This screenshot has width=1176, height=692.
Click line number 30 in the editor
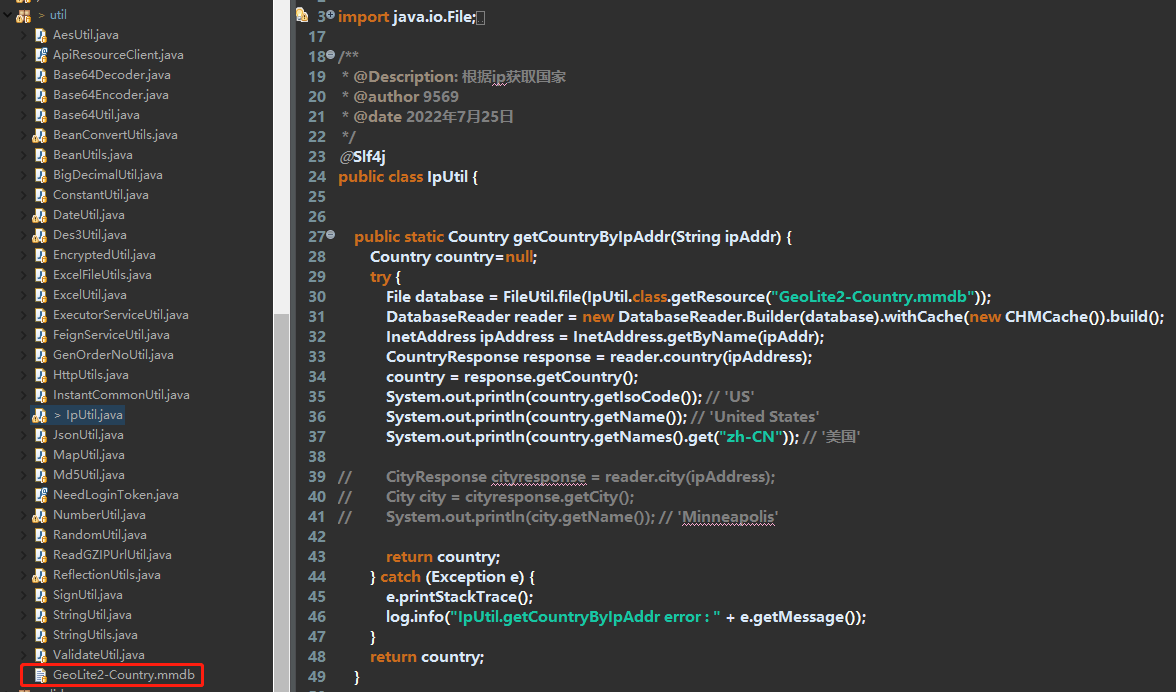(317, 296)
